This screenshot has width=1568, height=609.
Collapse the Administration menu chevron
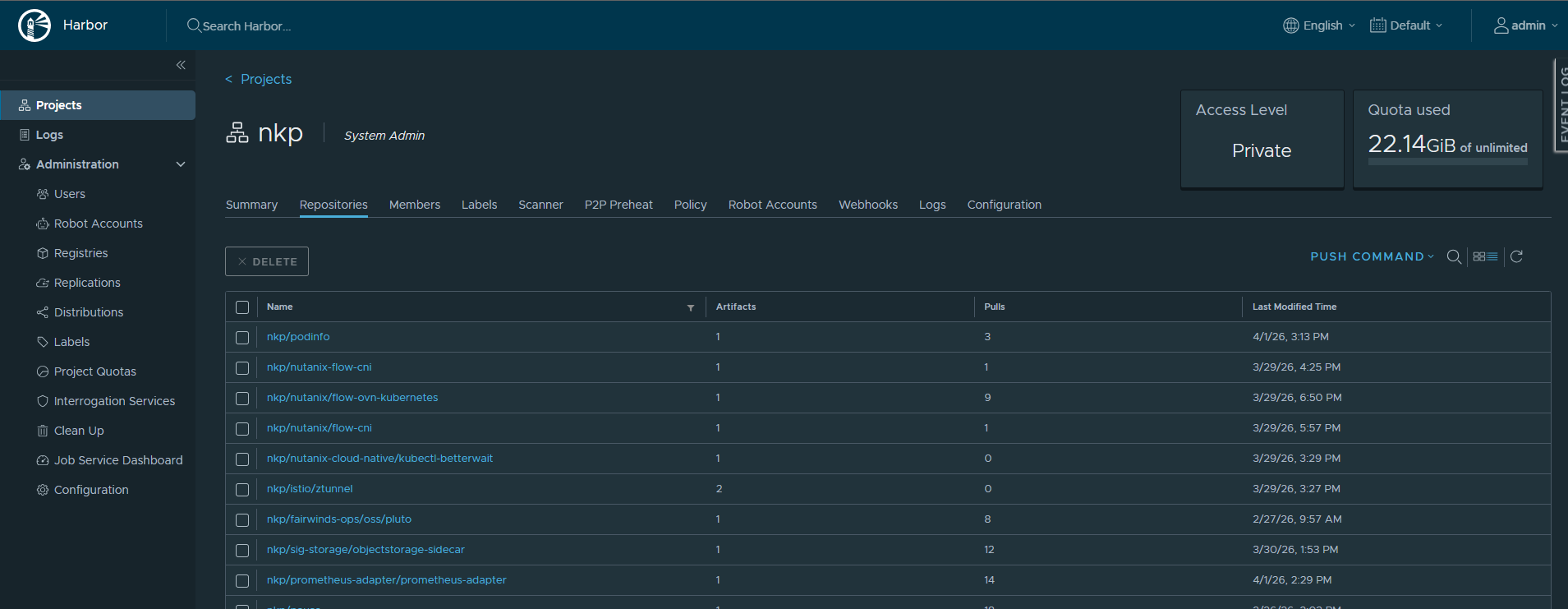pos(181,164)
